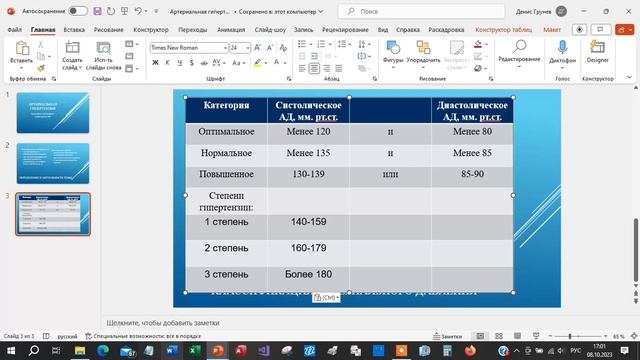
Task: Clear all formatting icon
Action: coord(283,48)
